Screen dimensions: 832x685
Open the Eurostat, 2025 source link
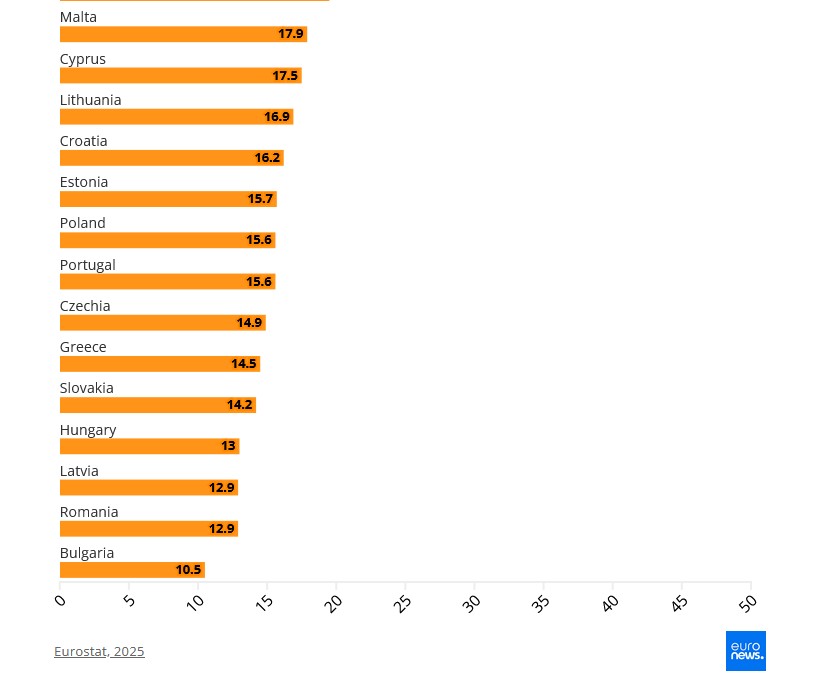(99, 651)
